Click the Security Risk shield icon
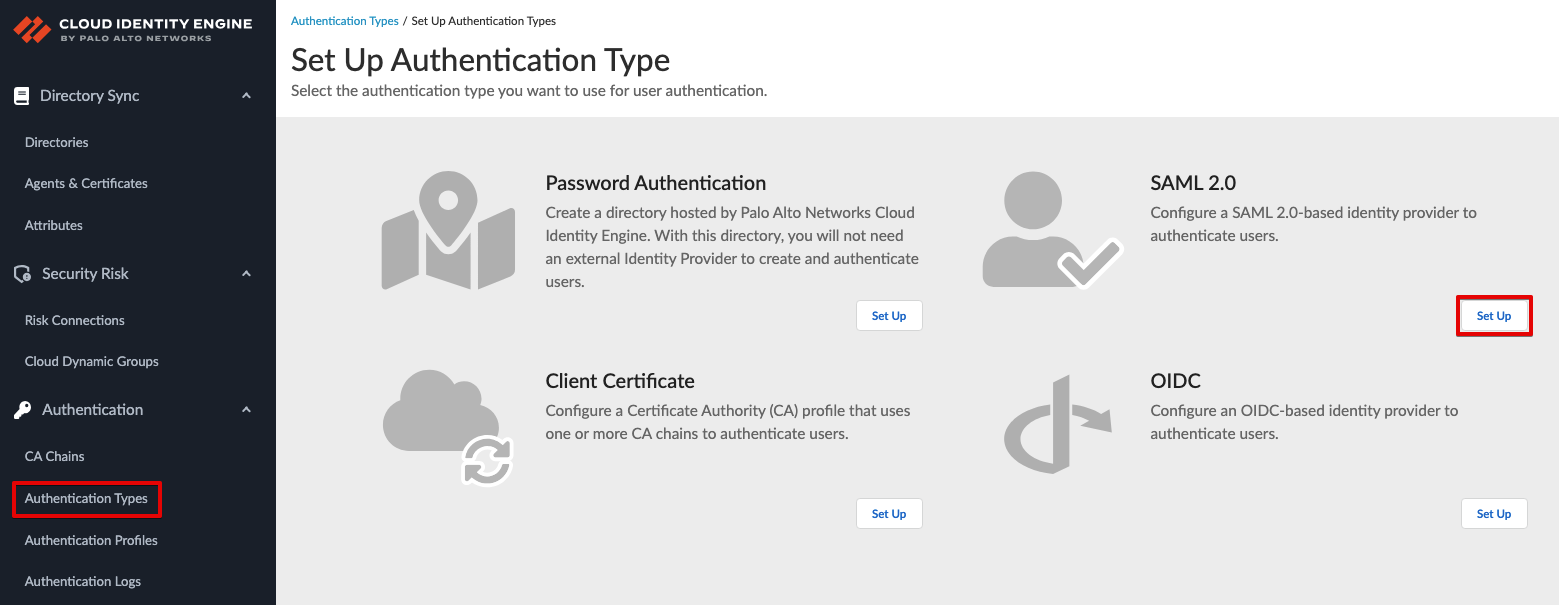This screenshot has width=1559, height=605. [x=22, y=274]
